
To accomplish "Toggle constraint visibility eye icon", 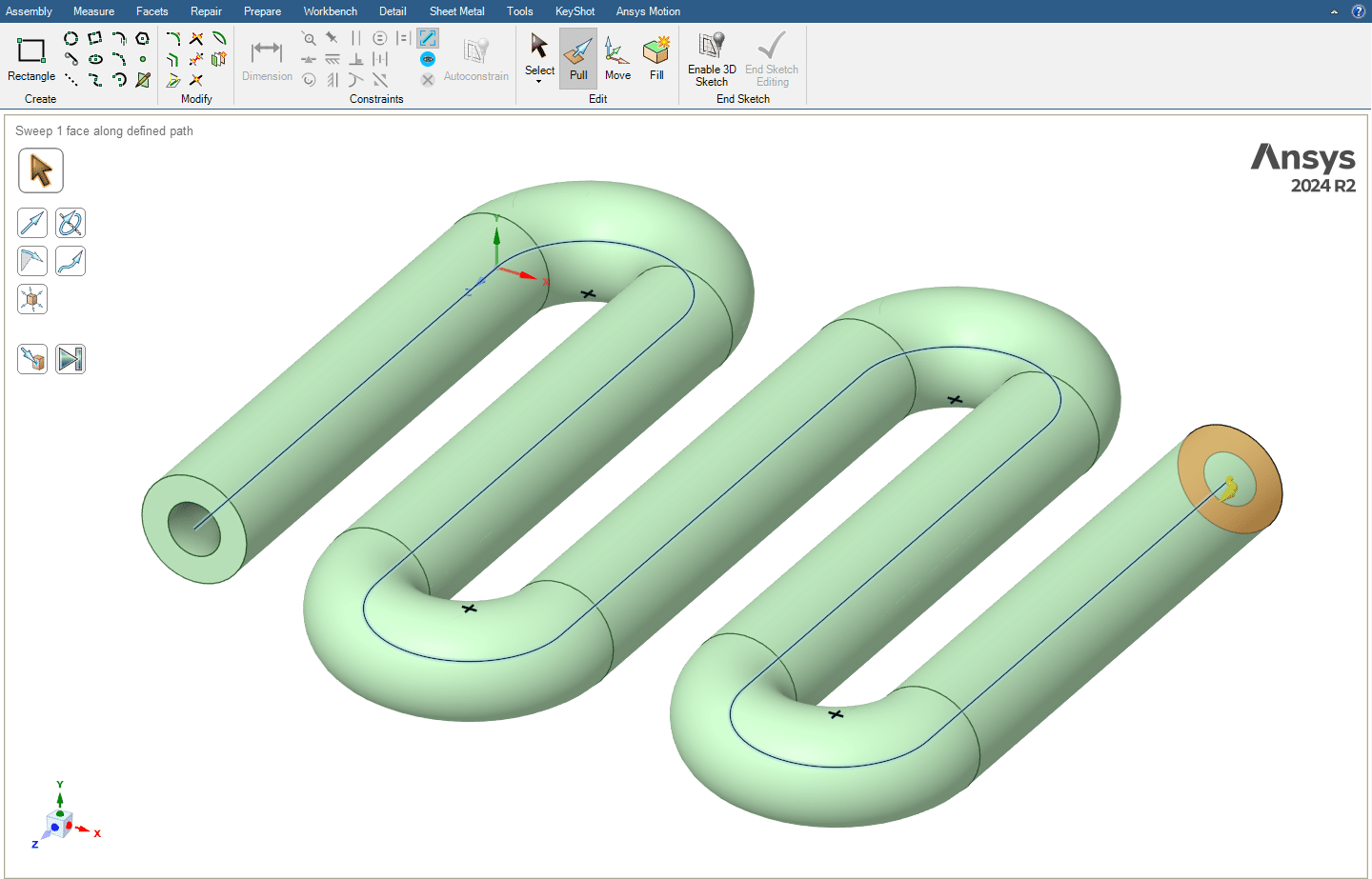I will pos(428,59).
